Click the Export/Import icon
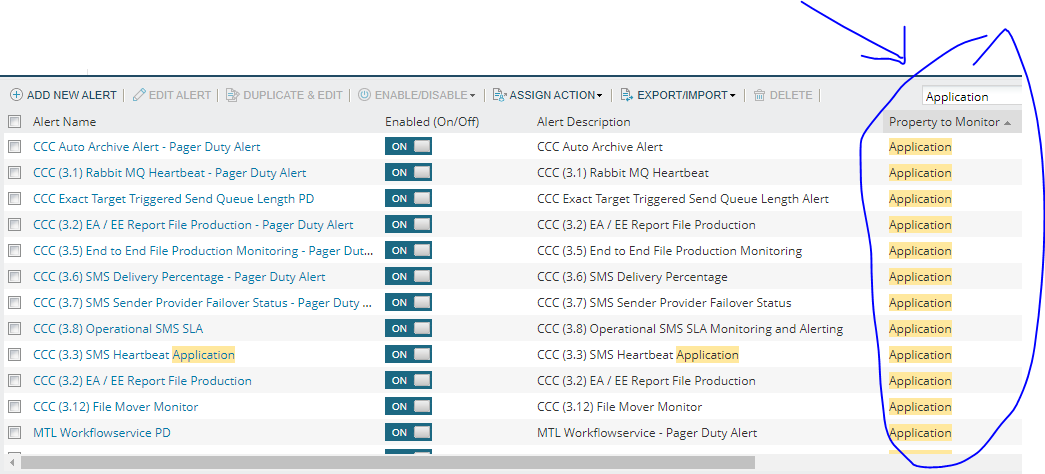Viewport: 1045px width, 474px height. [627, 95]
